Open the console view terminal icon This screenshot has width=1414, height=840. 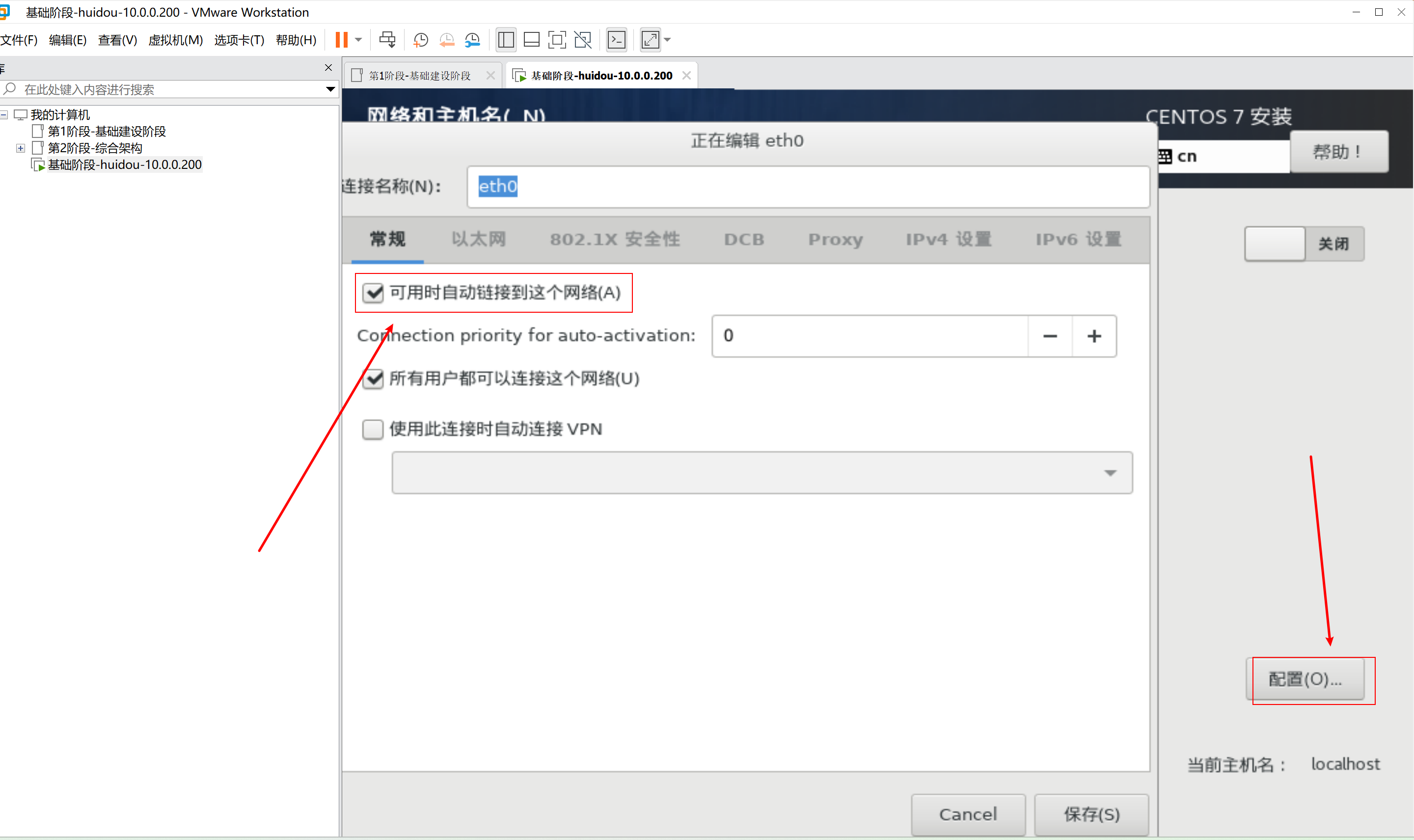617,40
